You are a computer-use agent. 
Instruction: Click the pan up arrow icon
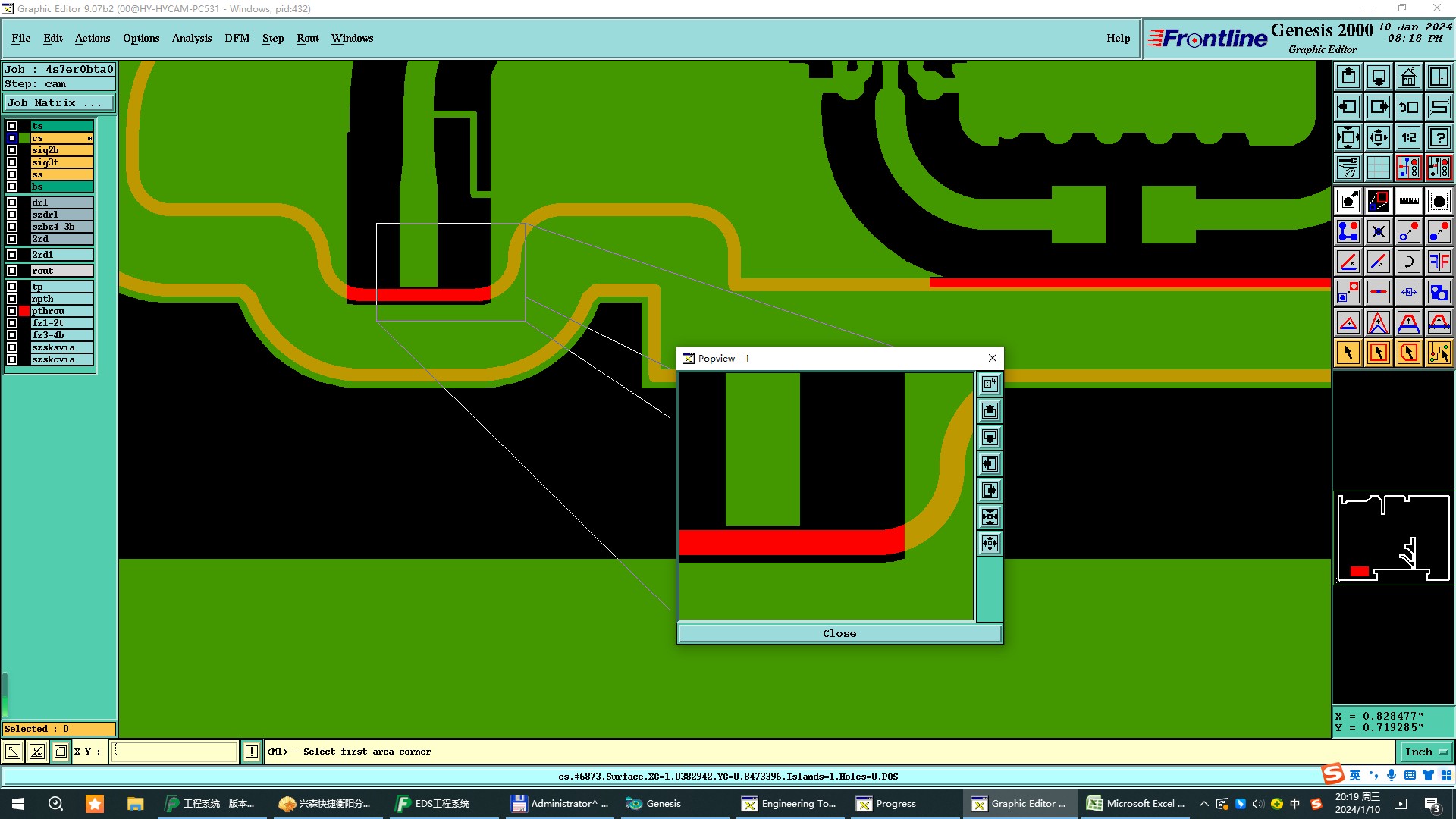(x=1348, y=77)
